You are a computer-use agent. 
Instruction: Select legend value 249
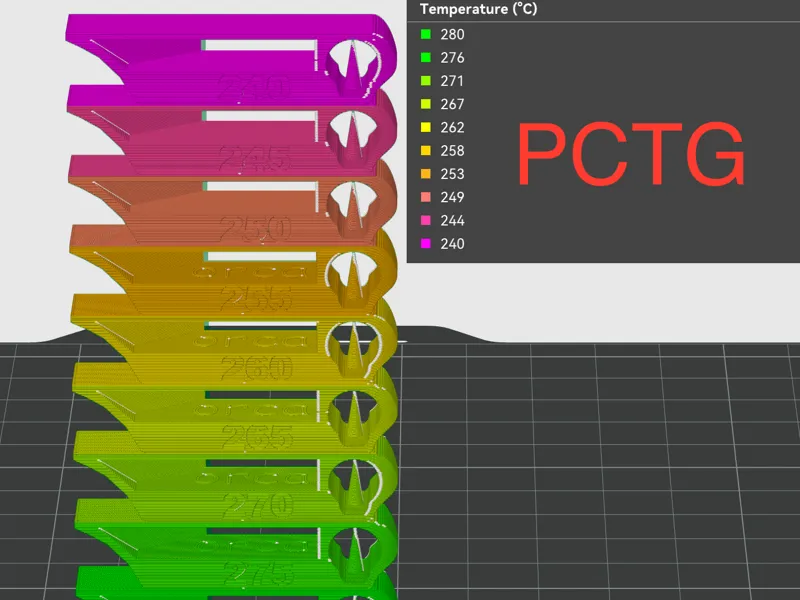(x=453, y=197)
